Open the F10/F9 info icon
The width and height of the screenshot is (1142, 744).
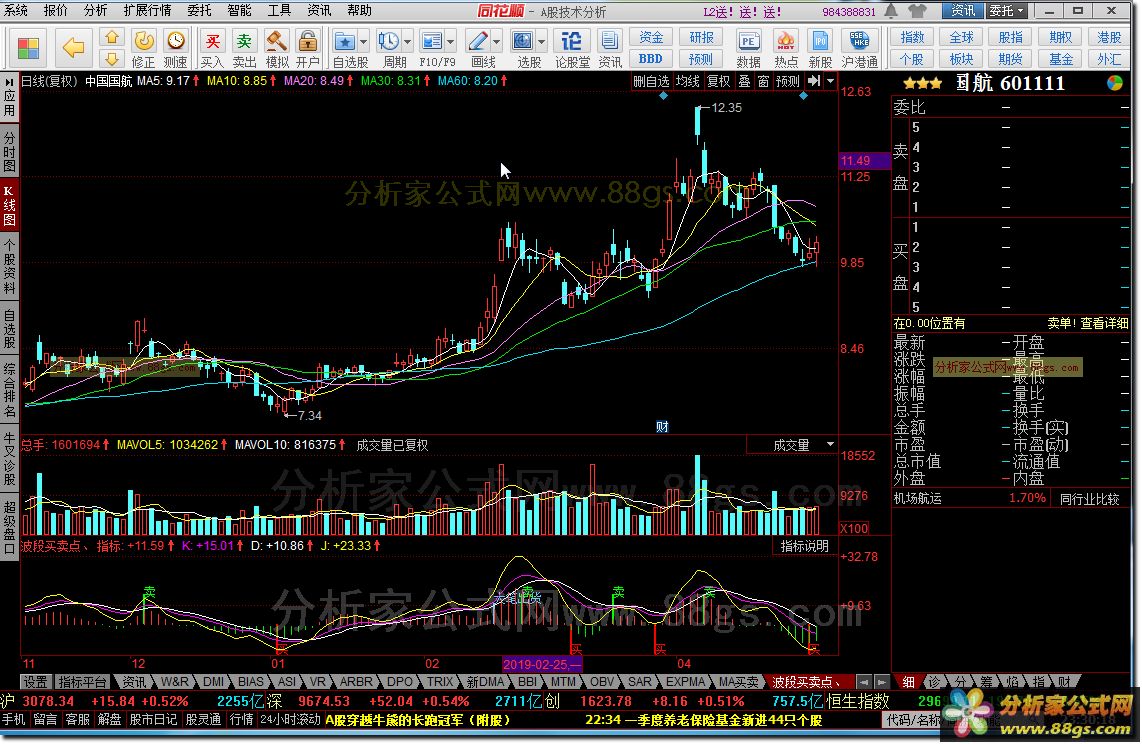click(x=432, y=41)
